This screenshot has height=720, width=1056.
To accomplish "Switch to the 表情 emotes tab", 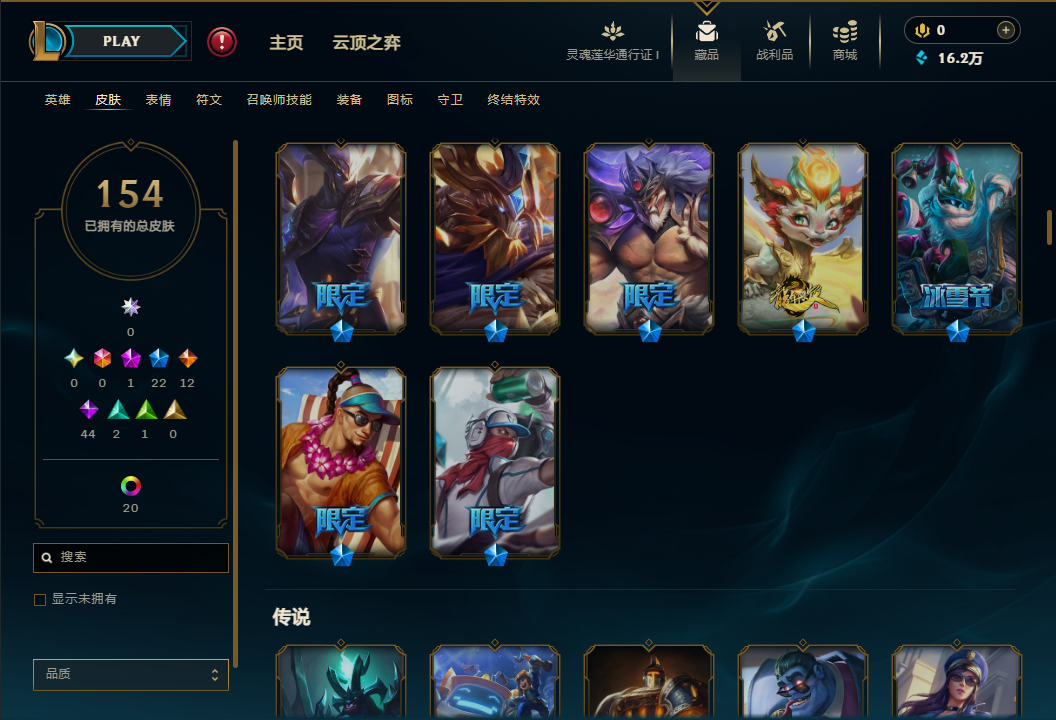I will [x=158, y=100].
